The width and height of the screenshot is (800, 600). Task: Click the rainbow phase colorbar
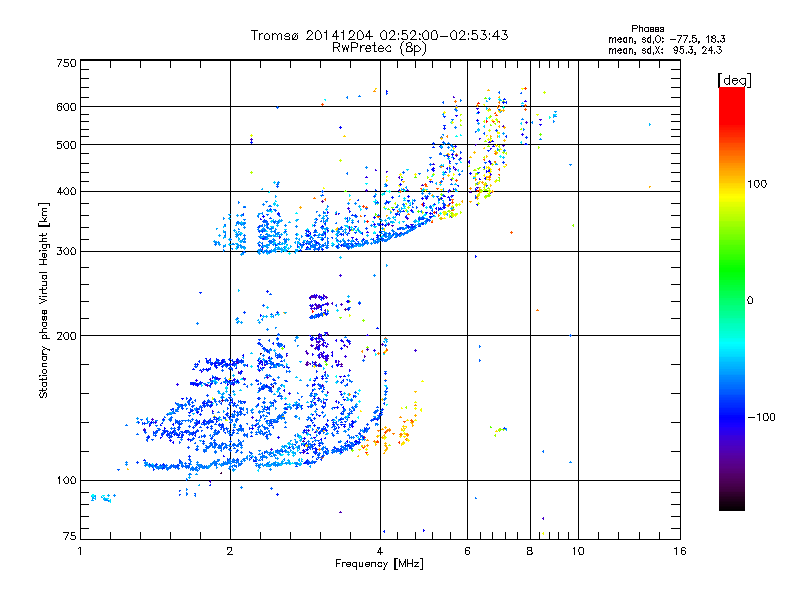click(732, 299)
